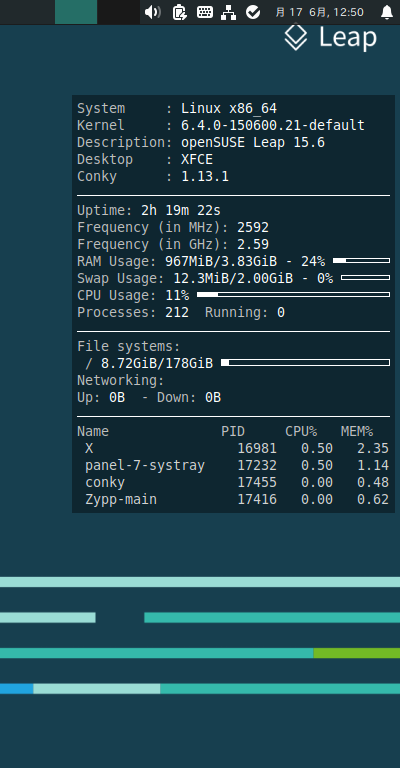Click the CPU% column header
This screenshot has height=768, width=400.
click(x=301, y=432)
